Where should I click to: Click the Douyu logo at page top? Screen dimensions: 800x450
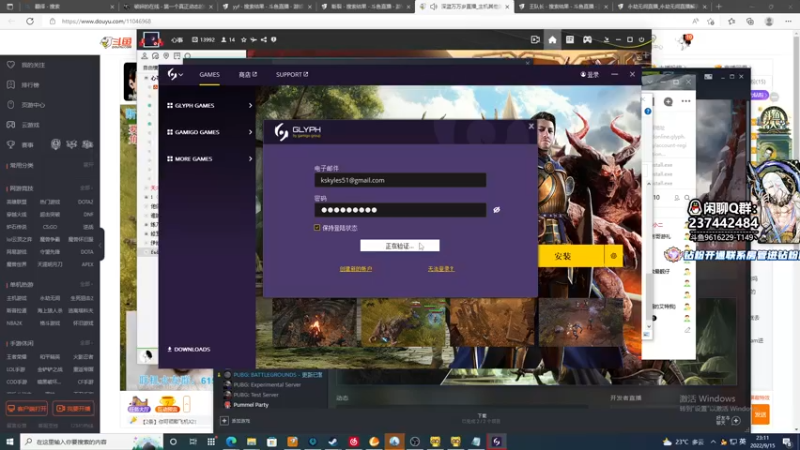(116, 42)
